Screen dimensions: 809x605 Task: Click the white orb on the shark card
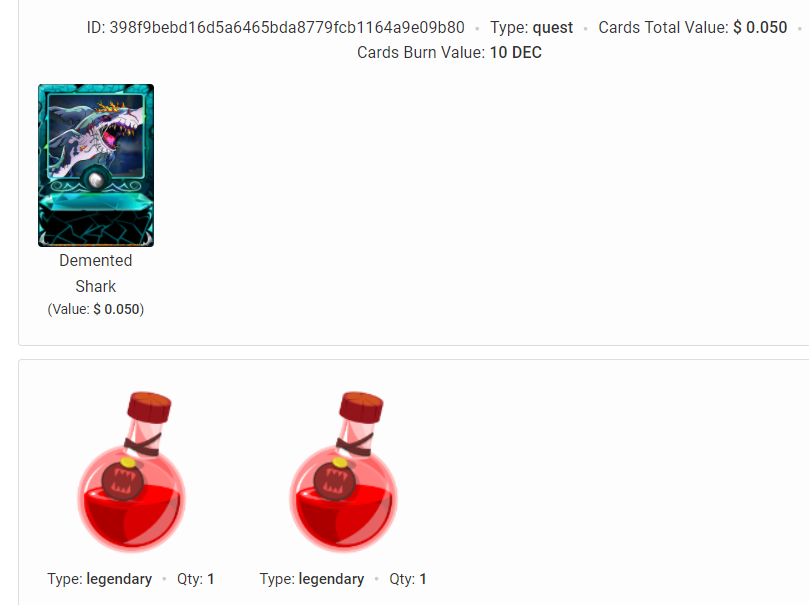pyautogui.click(x=96, y=180)
